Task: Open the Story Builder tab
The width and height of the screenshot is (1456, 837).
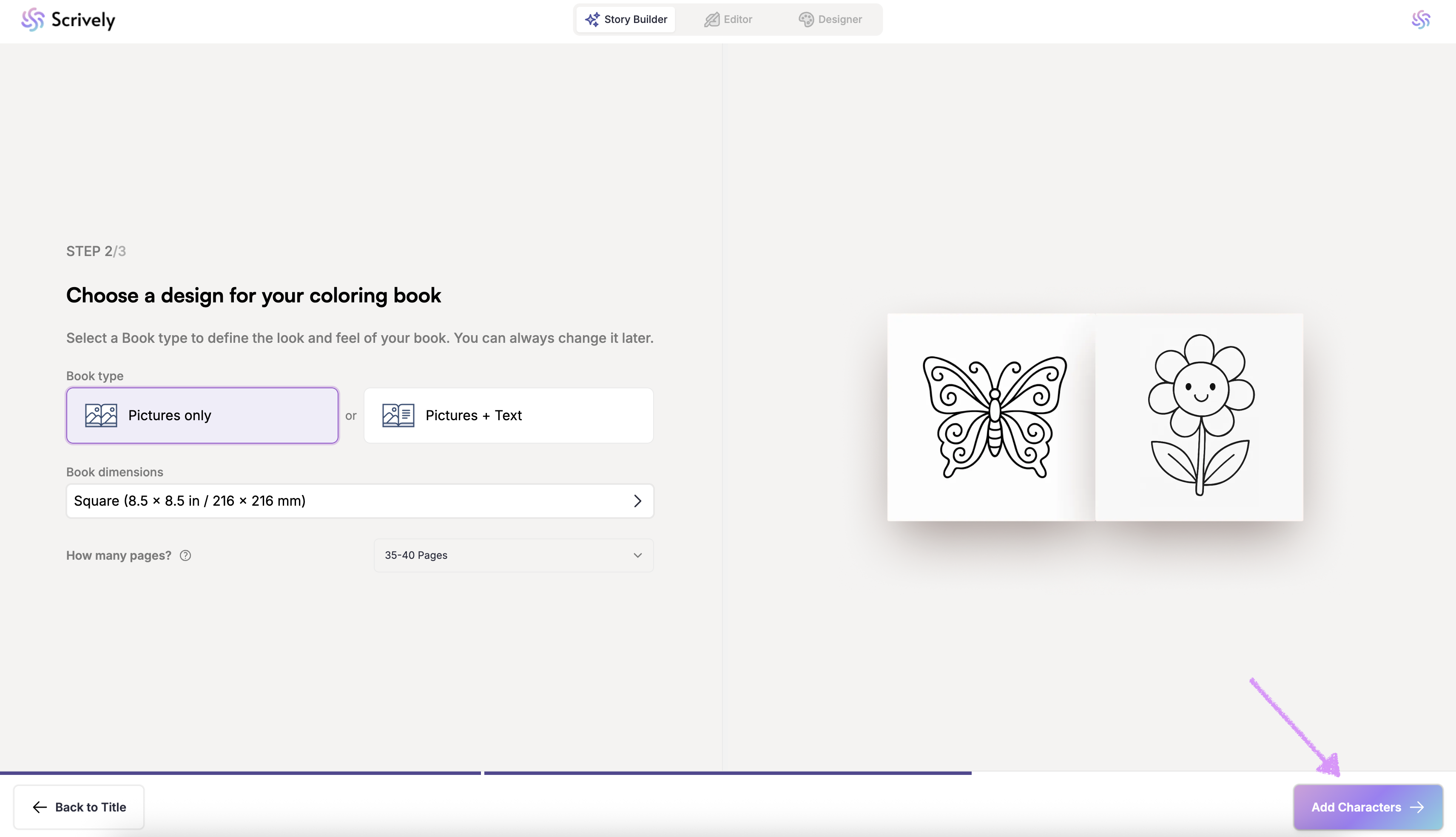Action: [626, 20]
